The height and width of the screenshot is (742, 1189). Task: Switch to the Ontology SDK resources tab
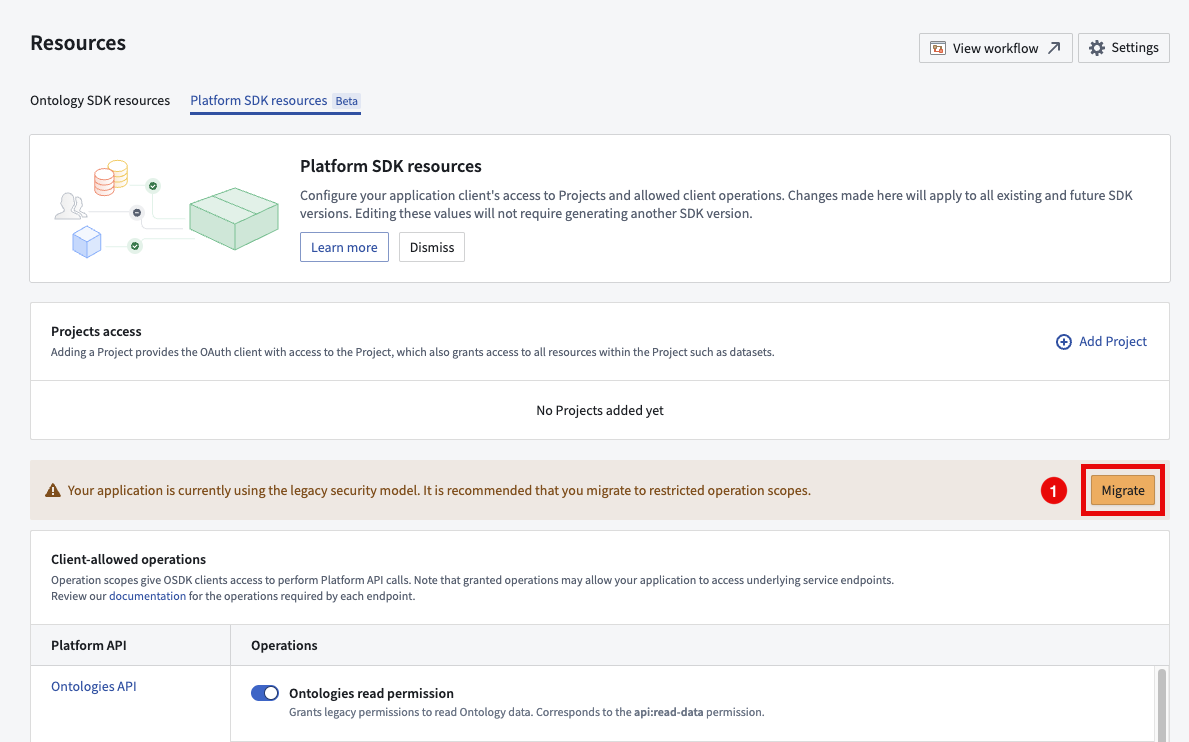100,100
